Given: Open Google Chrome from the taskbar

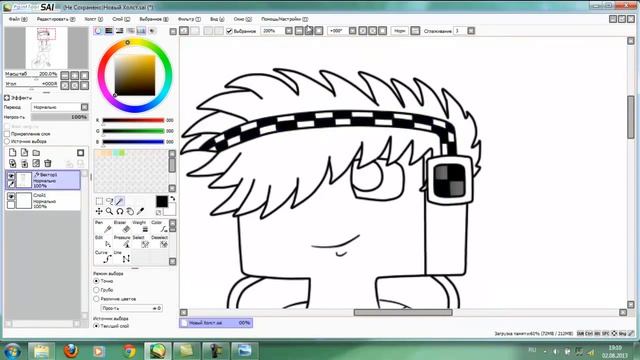Looking at the screenshot, I should coord(129,351).
